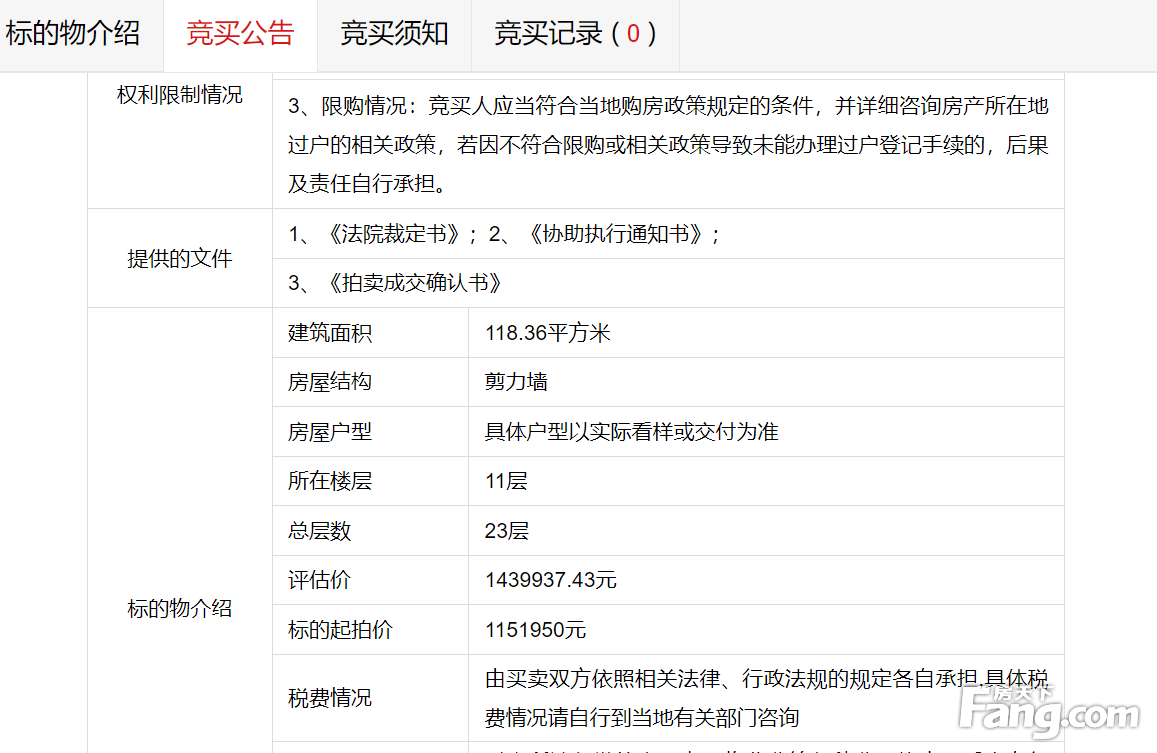This screenshot has height=753, width=1157.
Task: Click the 《法院裁定书》 document name
Action: (394, 234)
